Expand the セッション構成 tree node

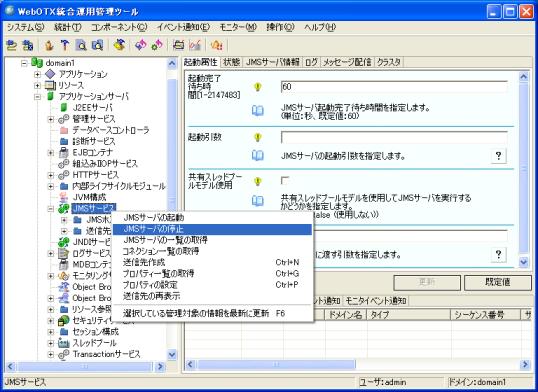[x=51, y=332]
